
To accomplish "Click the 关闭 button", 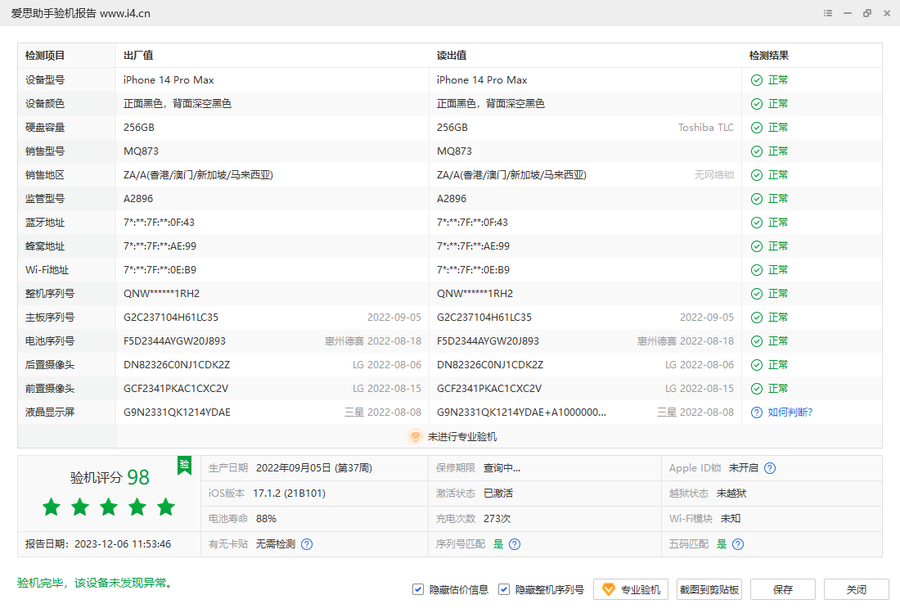I will [856, 589].
